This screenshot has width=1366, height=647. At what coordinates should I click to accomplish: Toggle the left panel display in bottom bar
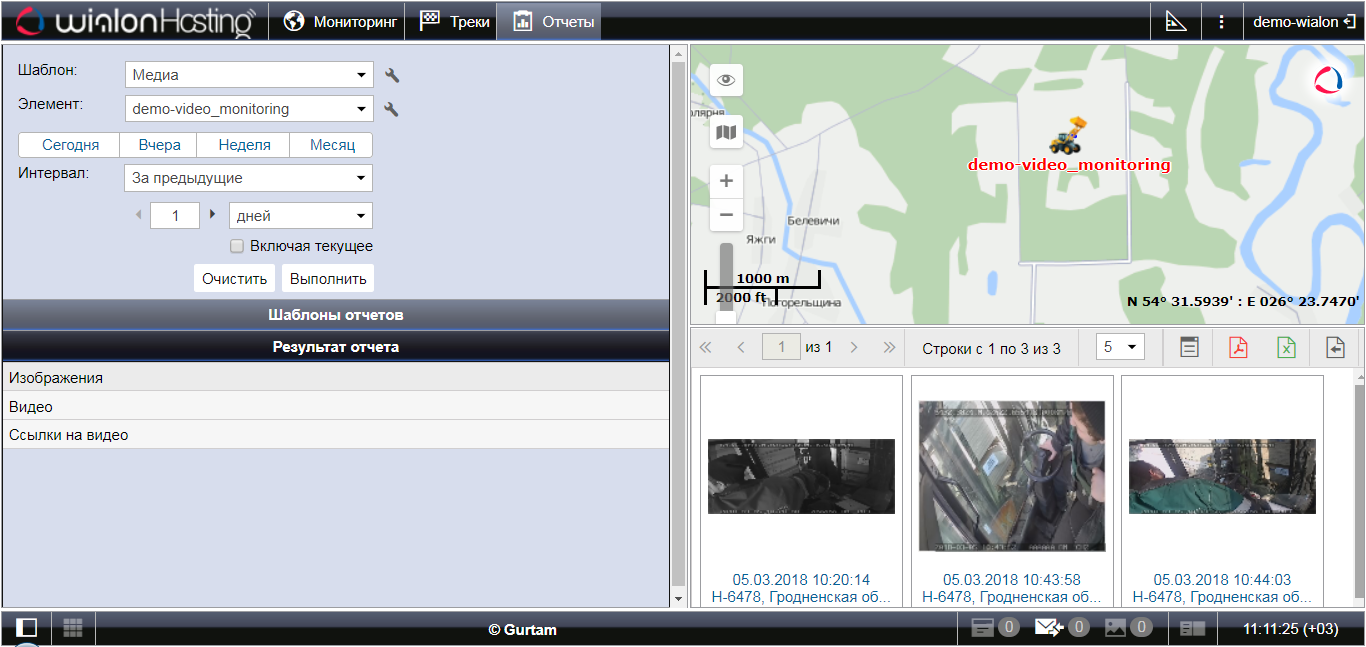tap(26, 628)
